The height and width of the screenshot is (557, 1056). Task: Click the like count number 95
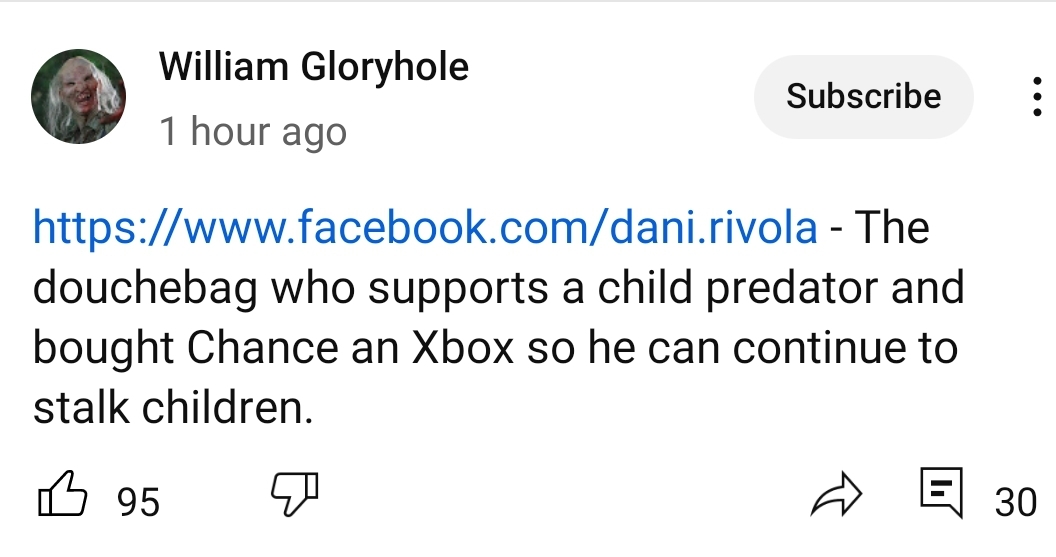(x=138, y=501)
